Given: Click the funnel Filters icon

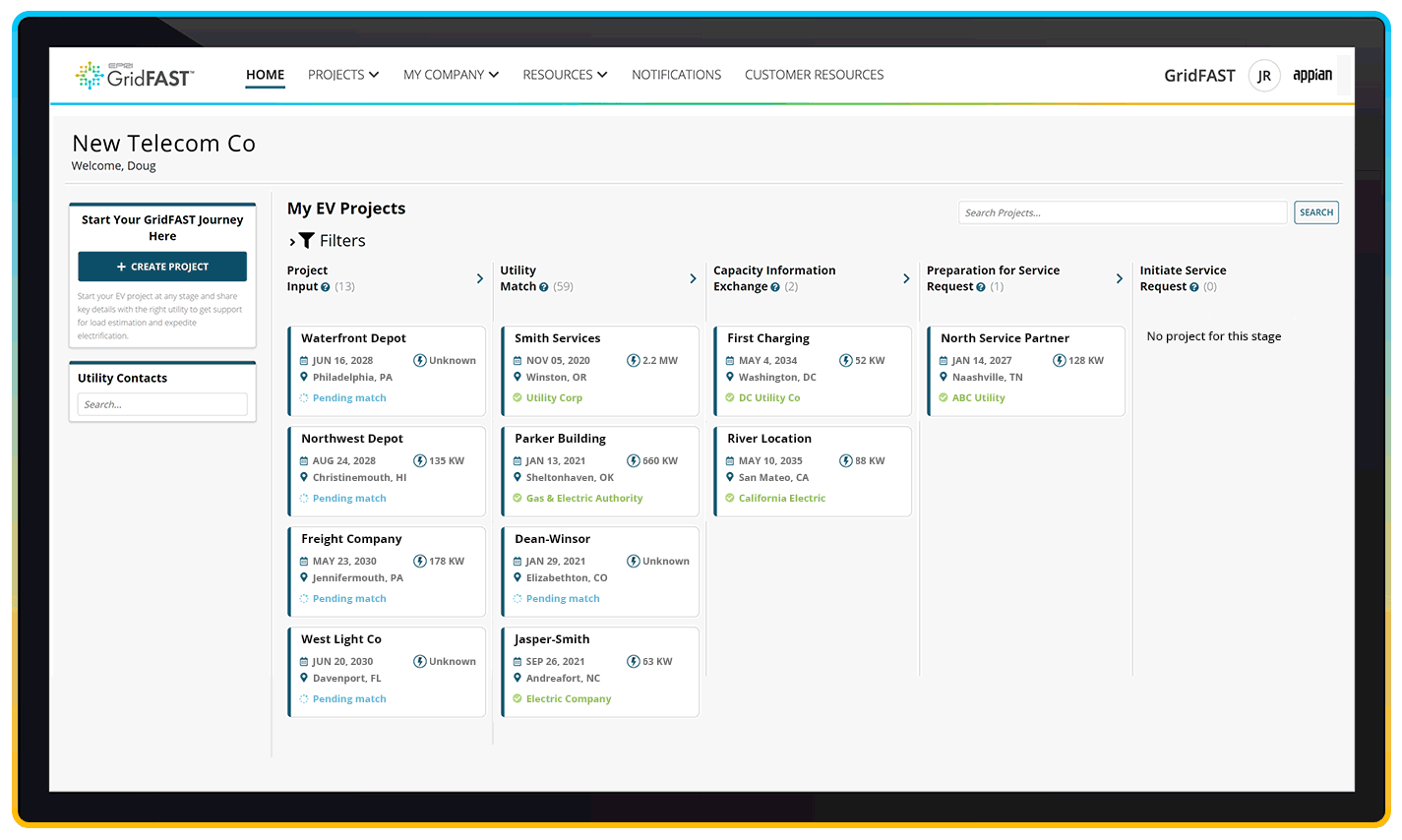Looking at the screenshot, I should pyautogui.click(x=307, y=241).
